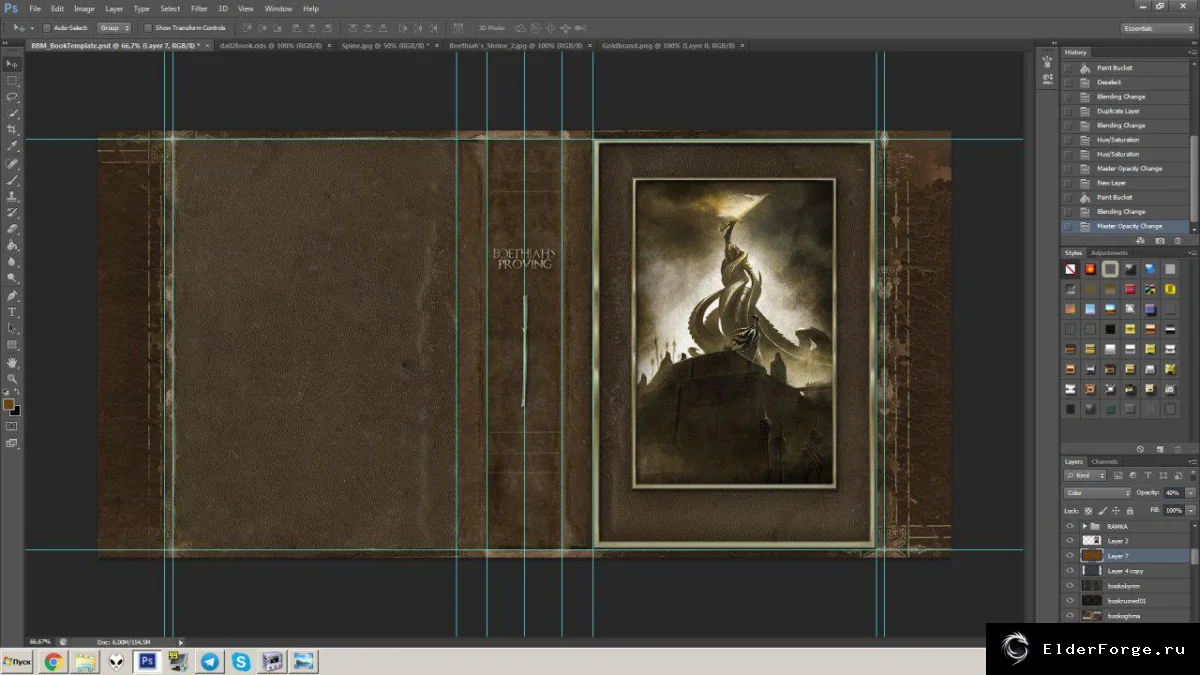This screenshot has width=1200, height=675.
Task: Toggle visibility of Layer 4 copy
Action: (x=1070, y=571)
